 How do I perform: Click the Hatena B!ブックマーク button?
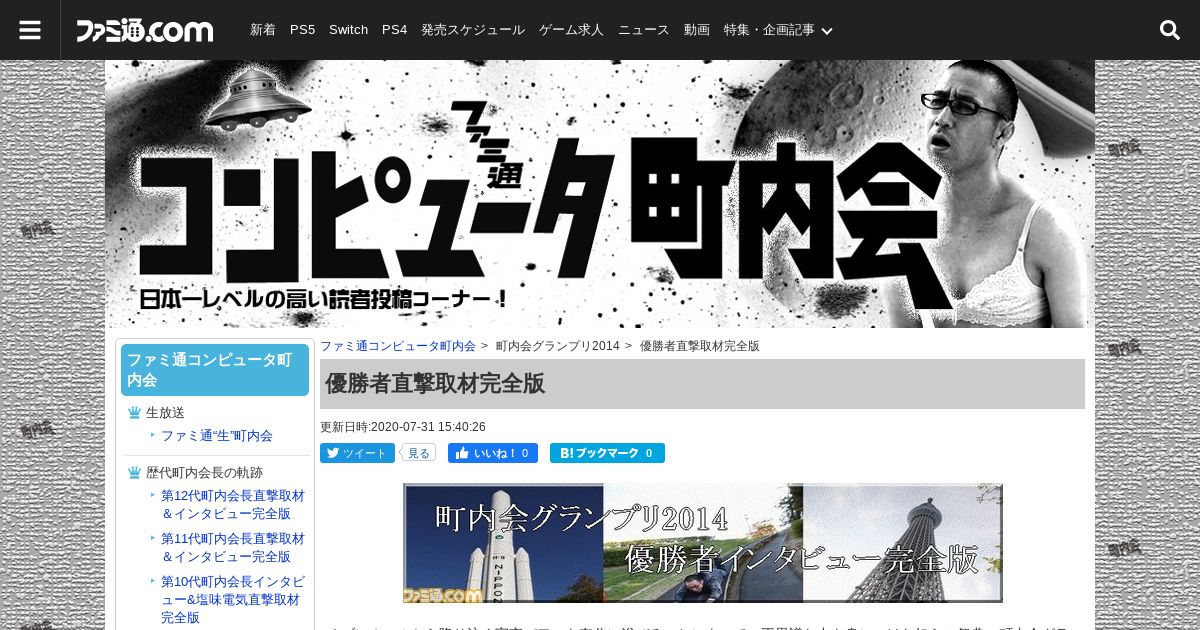click(x=607, y=453)
